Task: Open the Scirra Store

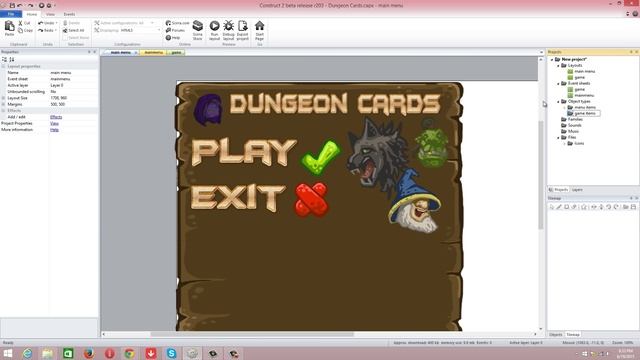Action: pyautogui.click(x=198, y=30)
